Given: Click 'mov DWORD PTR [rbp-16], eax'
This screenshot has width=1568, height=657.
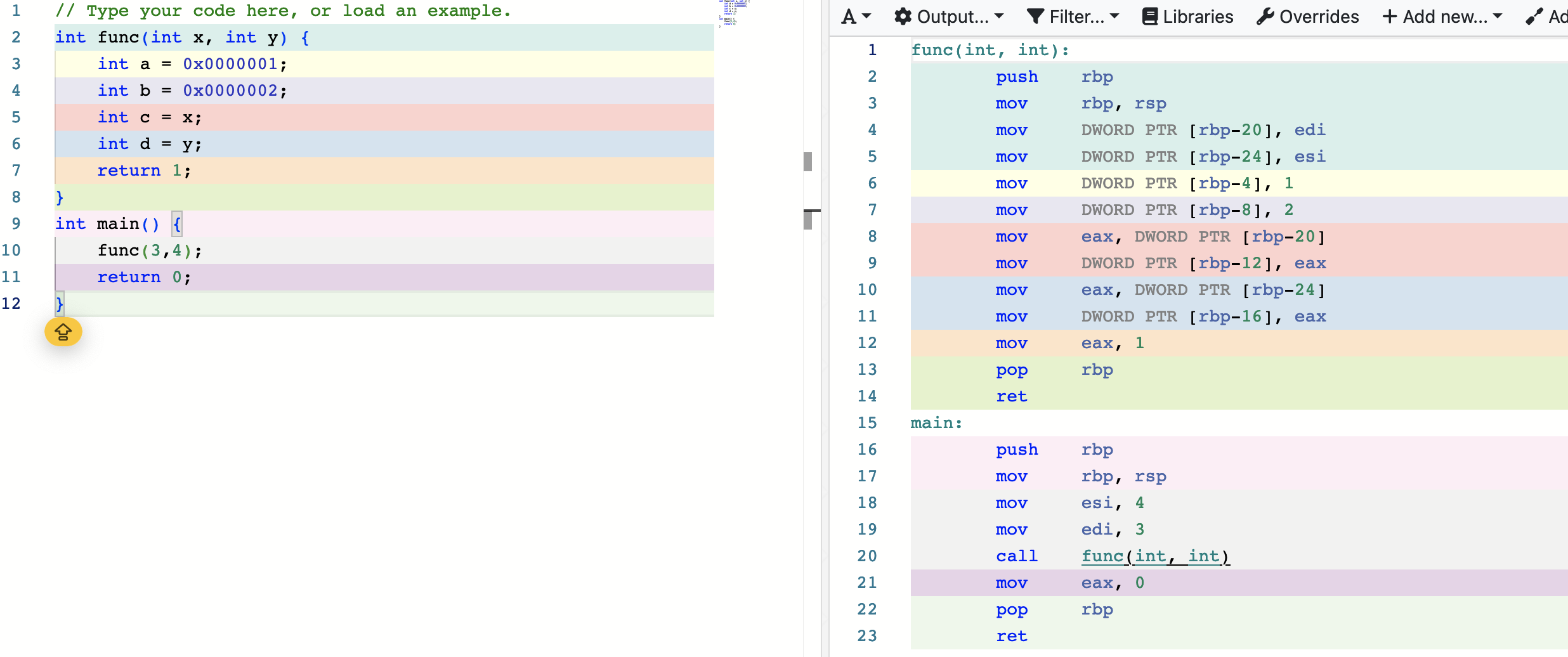Looking at the screenshot, I should coord(1161,316).
